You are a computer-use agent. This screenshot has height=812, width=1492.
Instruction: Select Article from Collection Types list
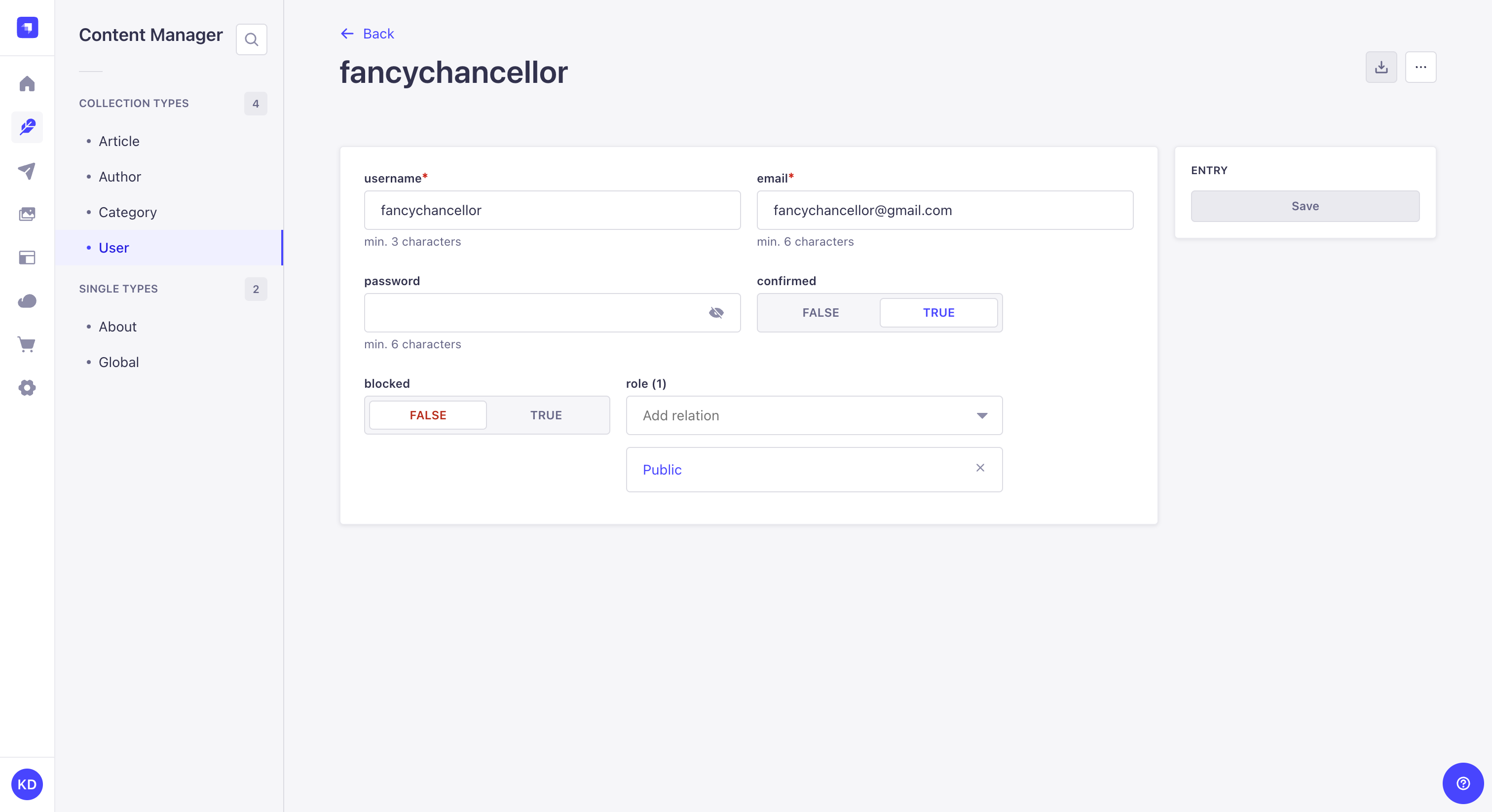point(118,141)
